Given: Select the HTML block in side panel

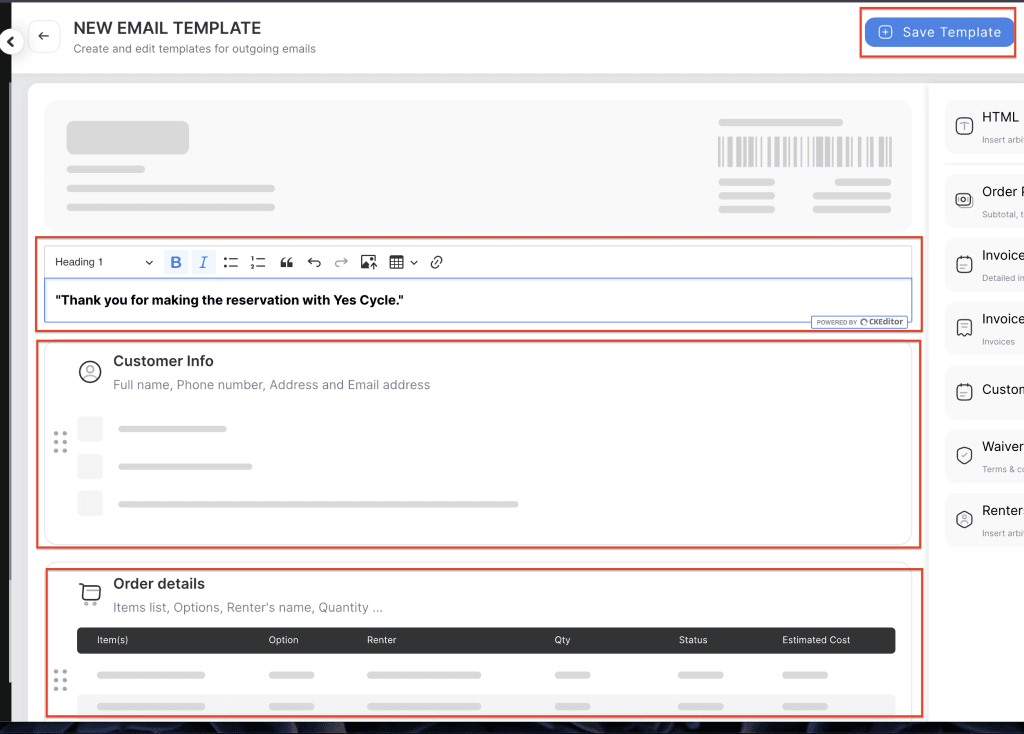Looking at the screenshot, I should 985,125.
